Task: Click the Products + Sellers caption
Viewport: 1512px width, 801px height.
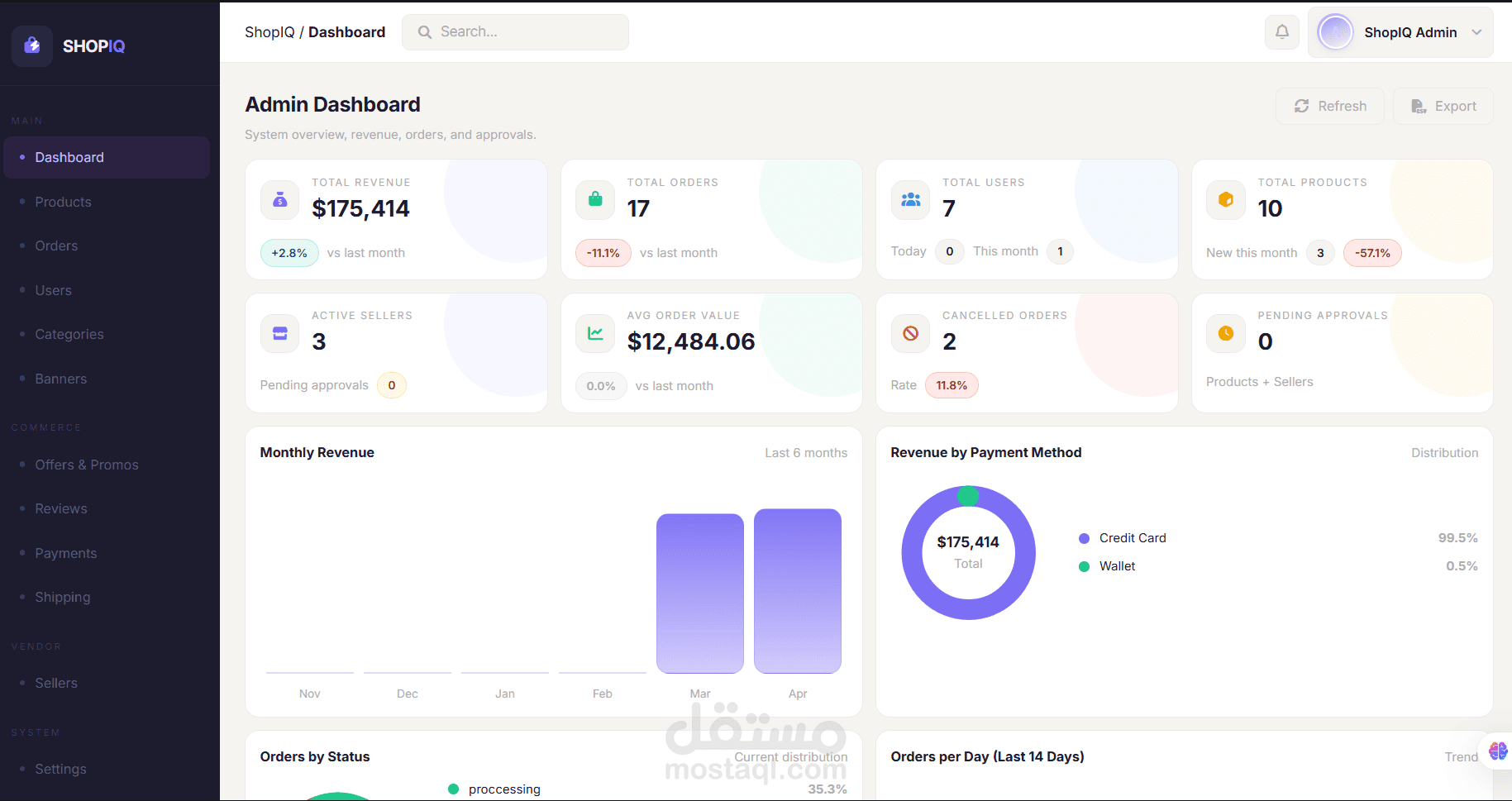Action: (1259, 382)
